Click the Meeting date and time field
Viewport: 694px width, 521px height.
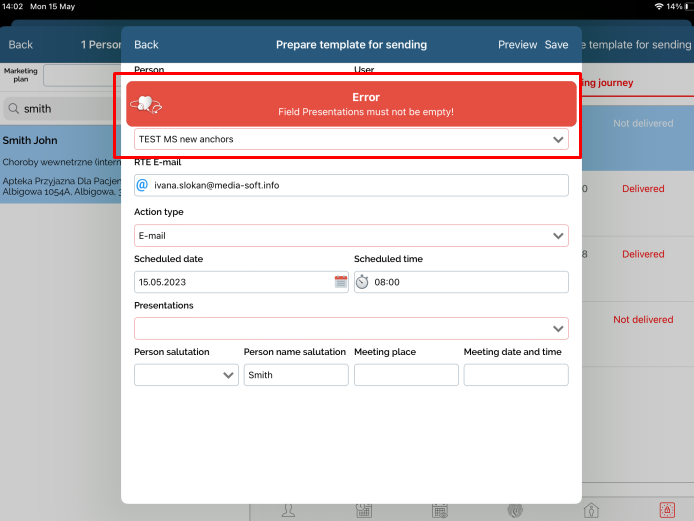pyautogui.click(x=516, y=375)
